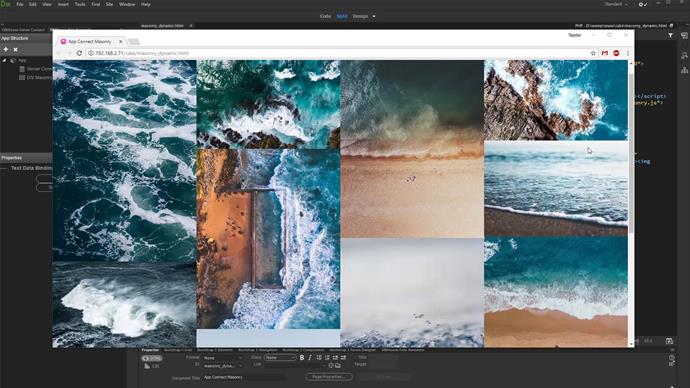Click the Page Properties button
The height and width of the screenshot is (388, 690).
click(329, 377)
